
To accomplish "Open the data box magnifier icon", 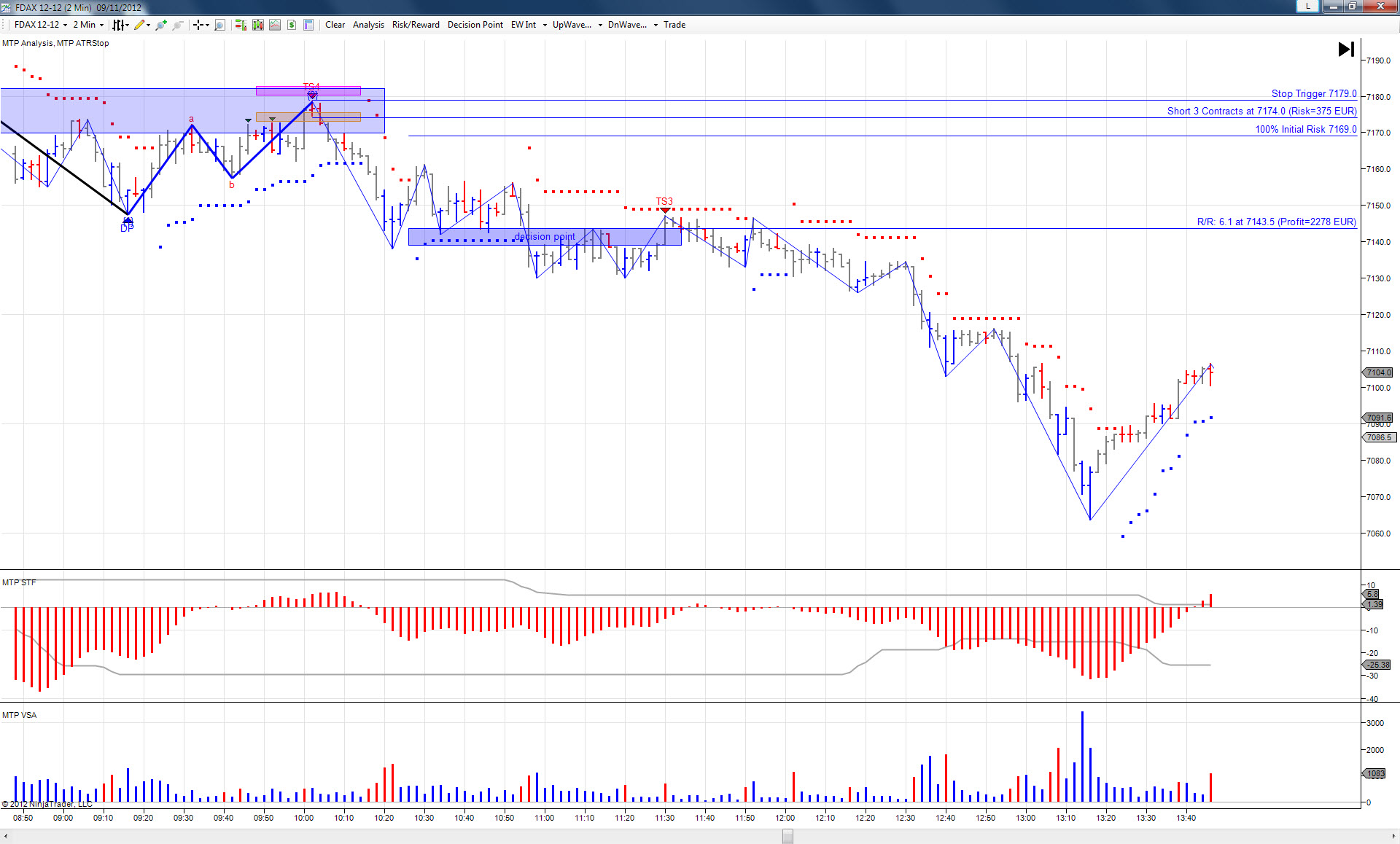I will coord(219,25).
